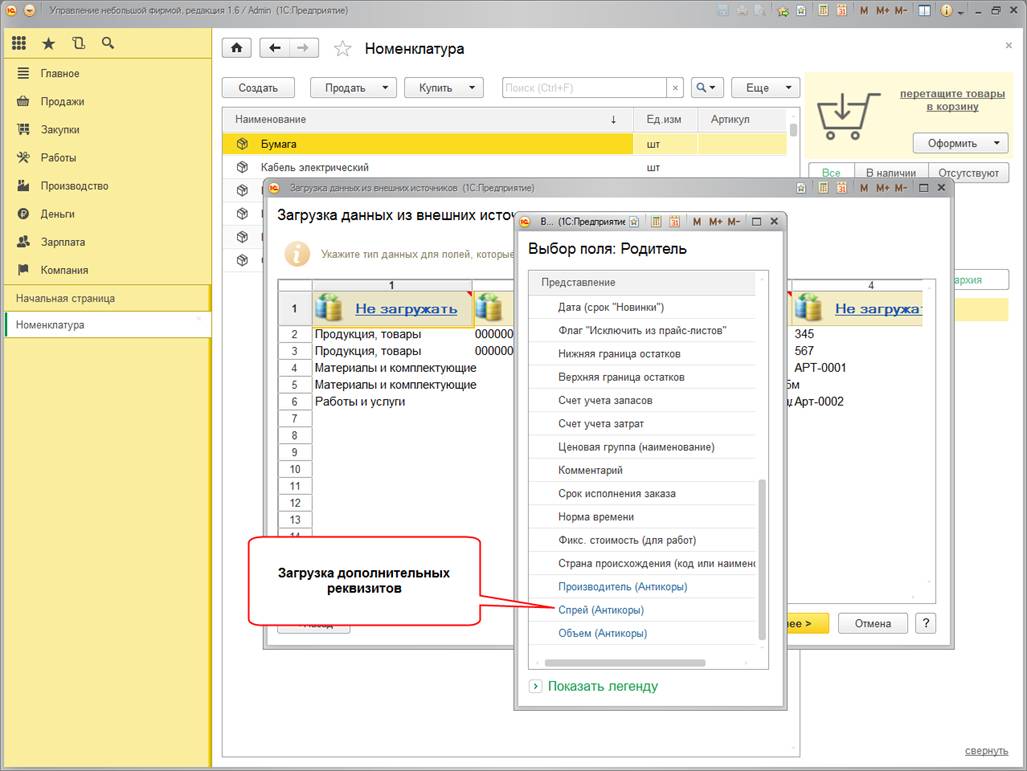Switch to Начальная страница tab

pyautogui.click(x=108, y=298)
